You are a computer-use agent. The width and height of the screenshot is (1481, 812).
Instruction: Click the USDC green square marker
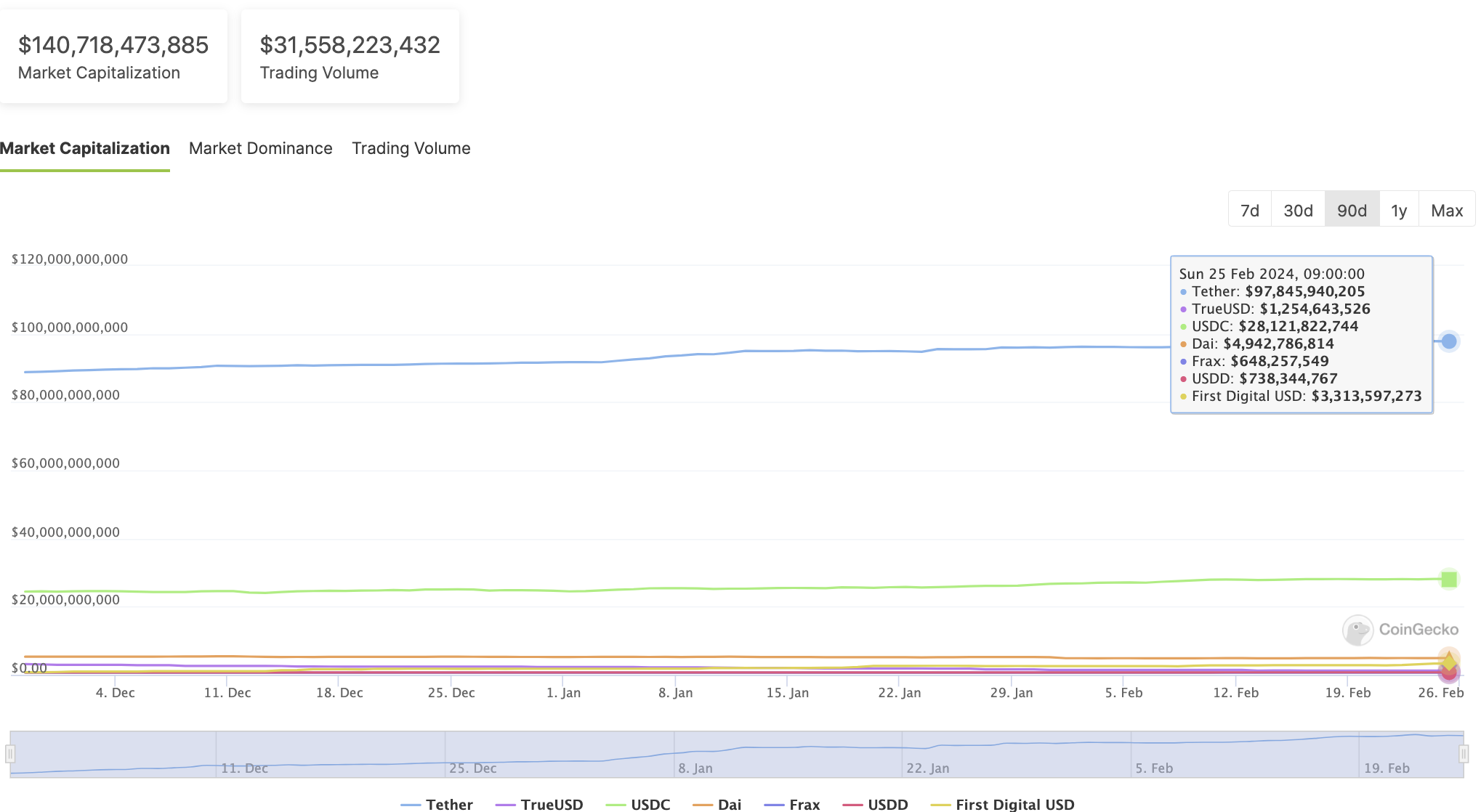click(x=1449, y=579)
